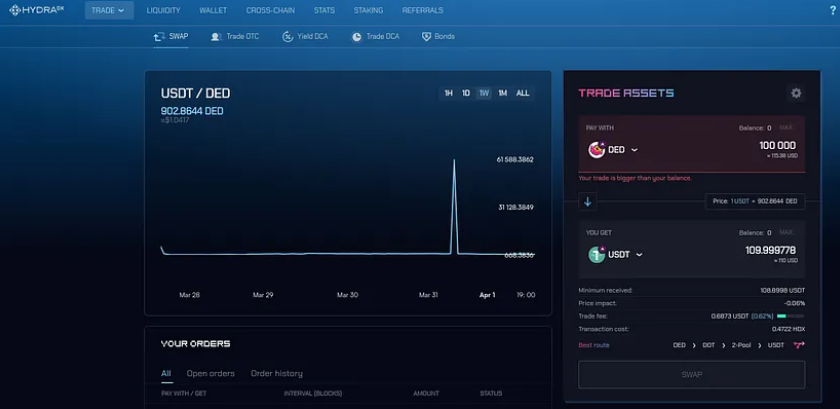Click the DOT route step
This screenshot has width=840, height=409.
tap(708, 345)
